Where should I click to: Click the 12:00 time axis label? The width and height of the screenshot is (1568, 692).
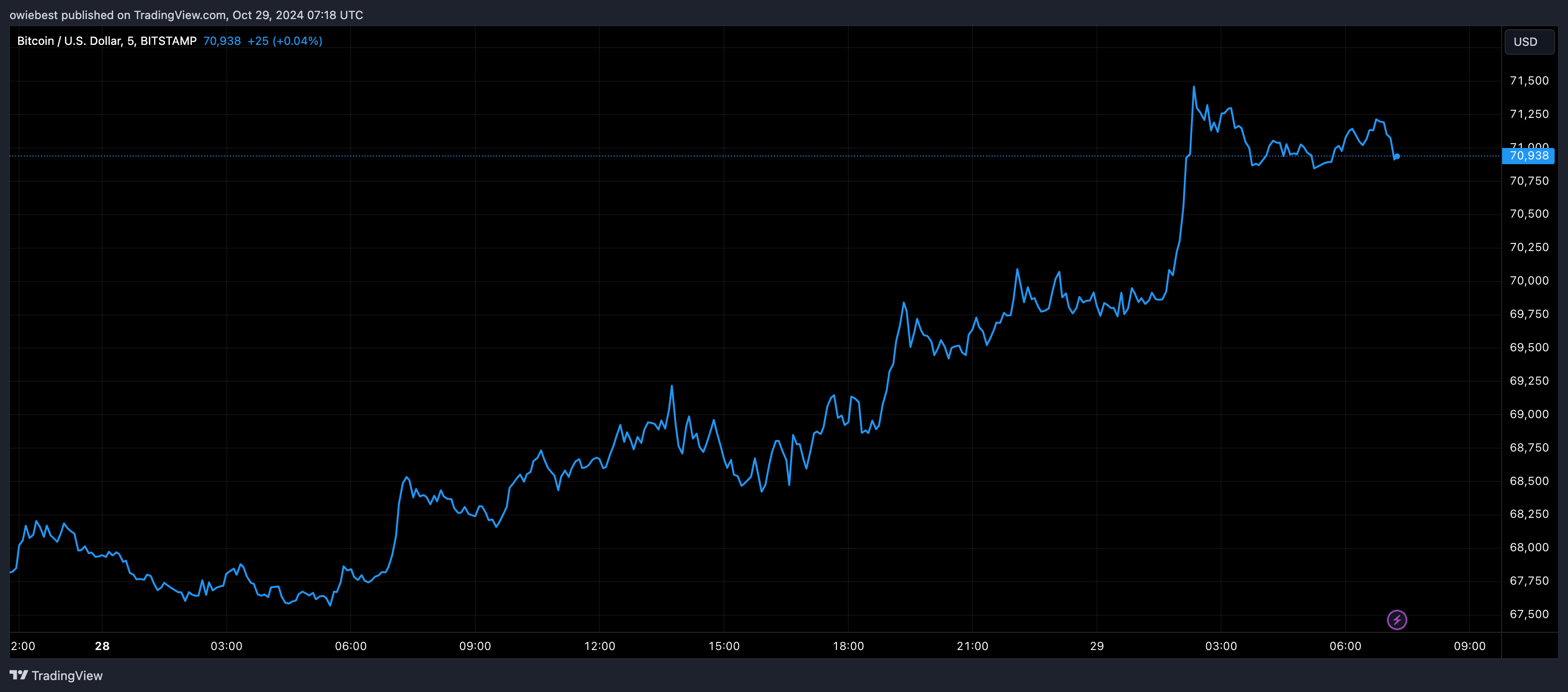point(599,646)
